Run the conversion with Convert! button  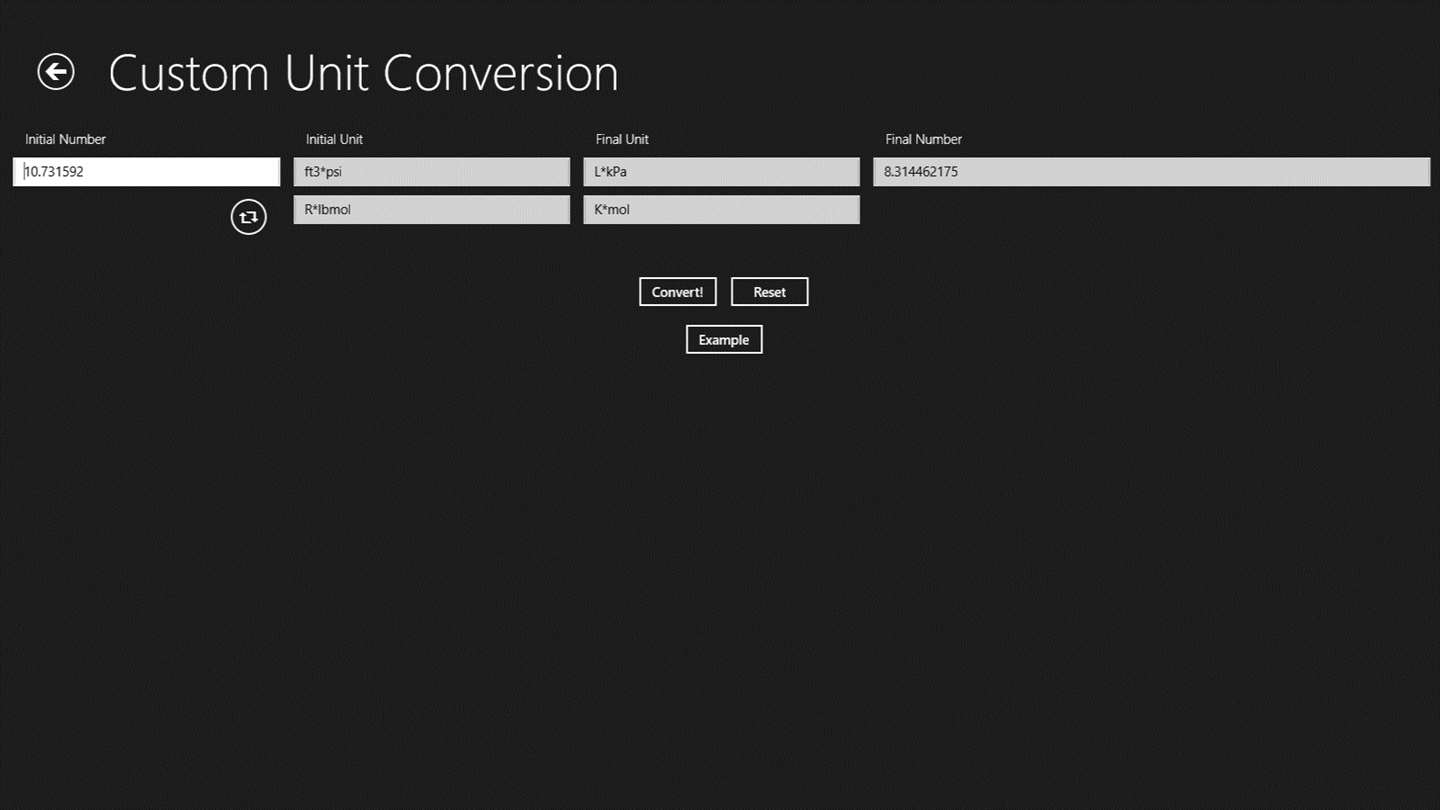[678, 292]
